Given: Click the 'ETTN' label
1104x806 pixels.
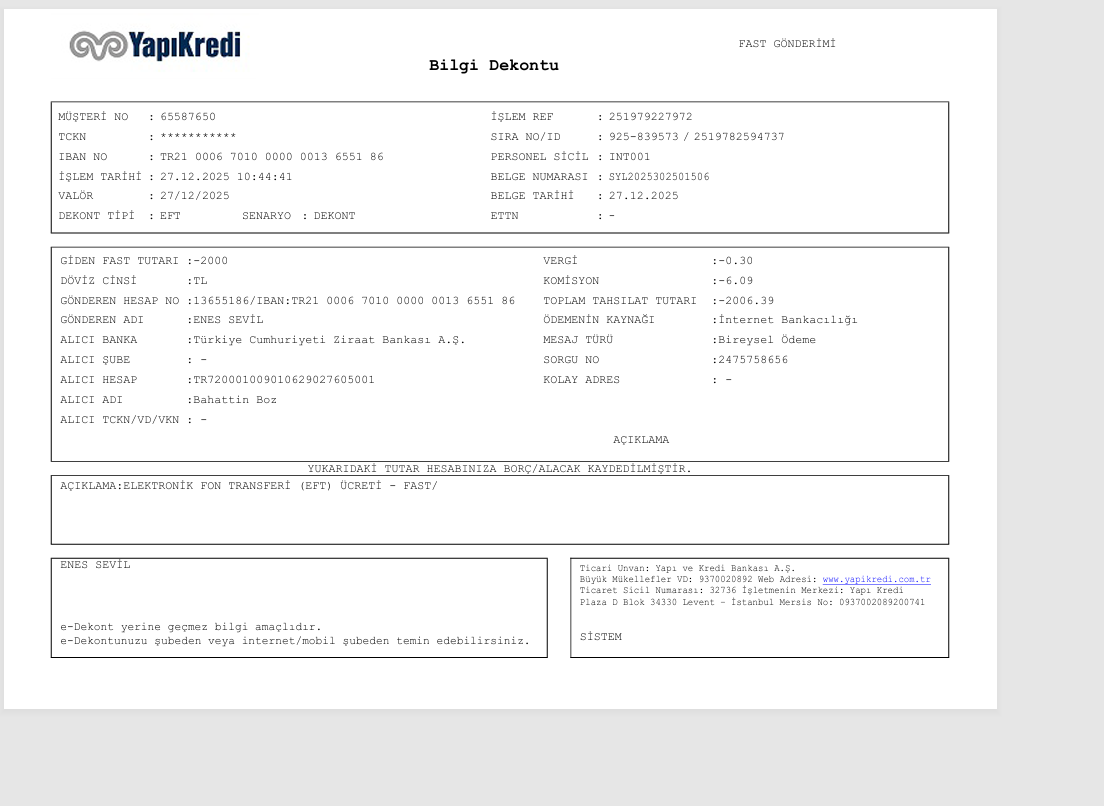Looking at the screenshot, I should [x=504, y=216].
